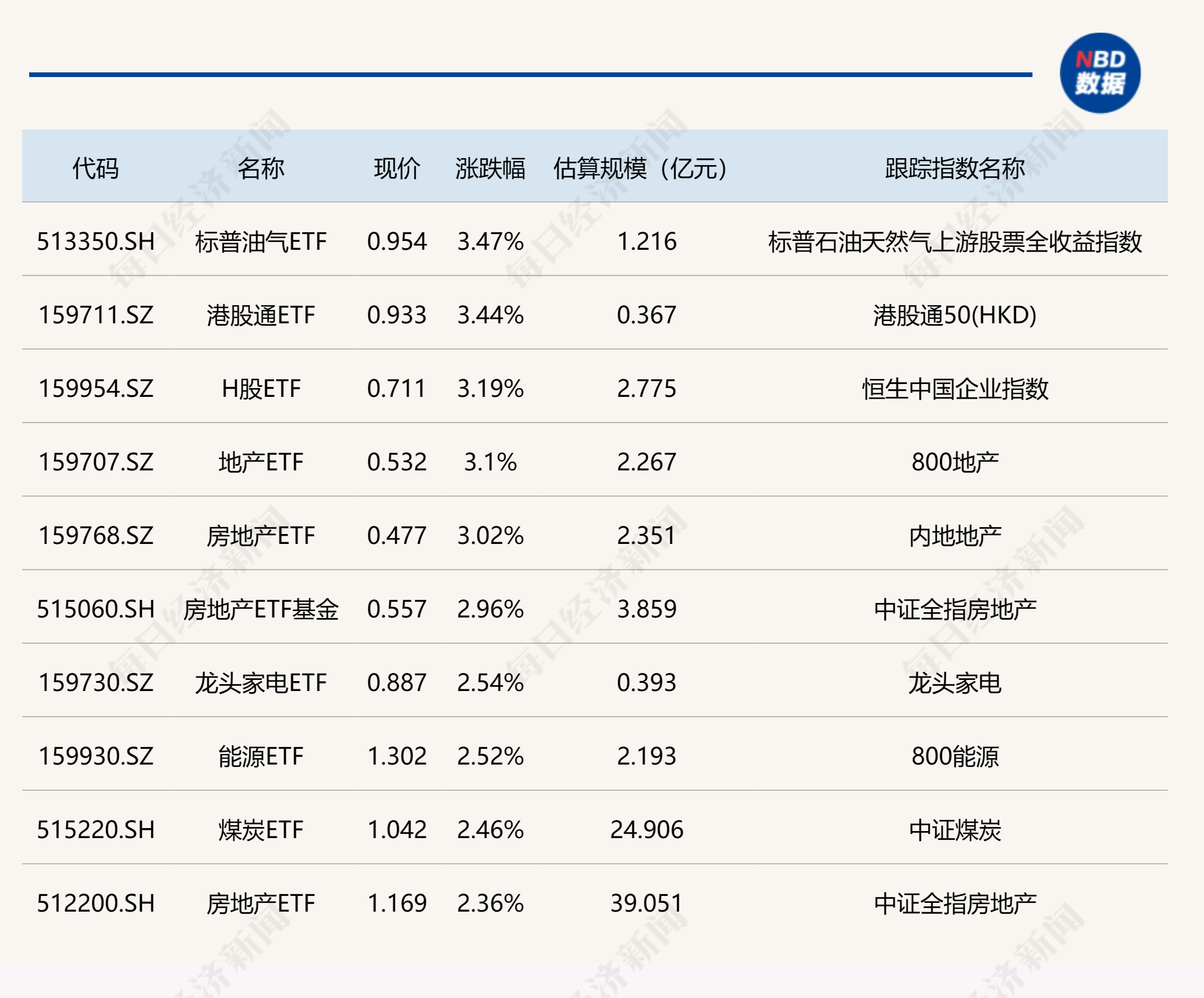Image resolution: width=1204 pixels, height=998 pixels.
Task: Click the scale value 3.859
Action: coord(646,609)
